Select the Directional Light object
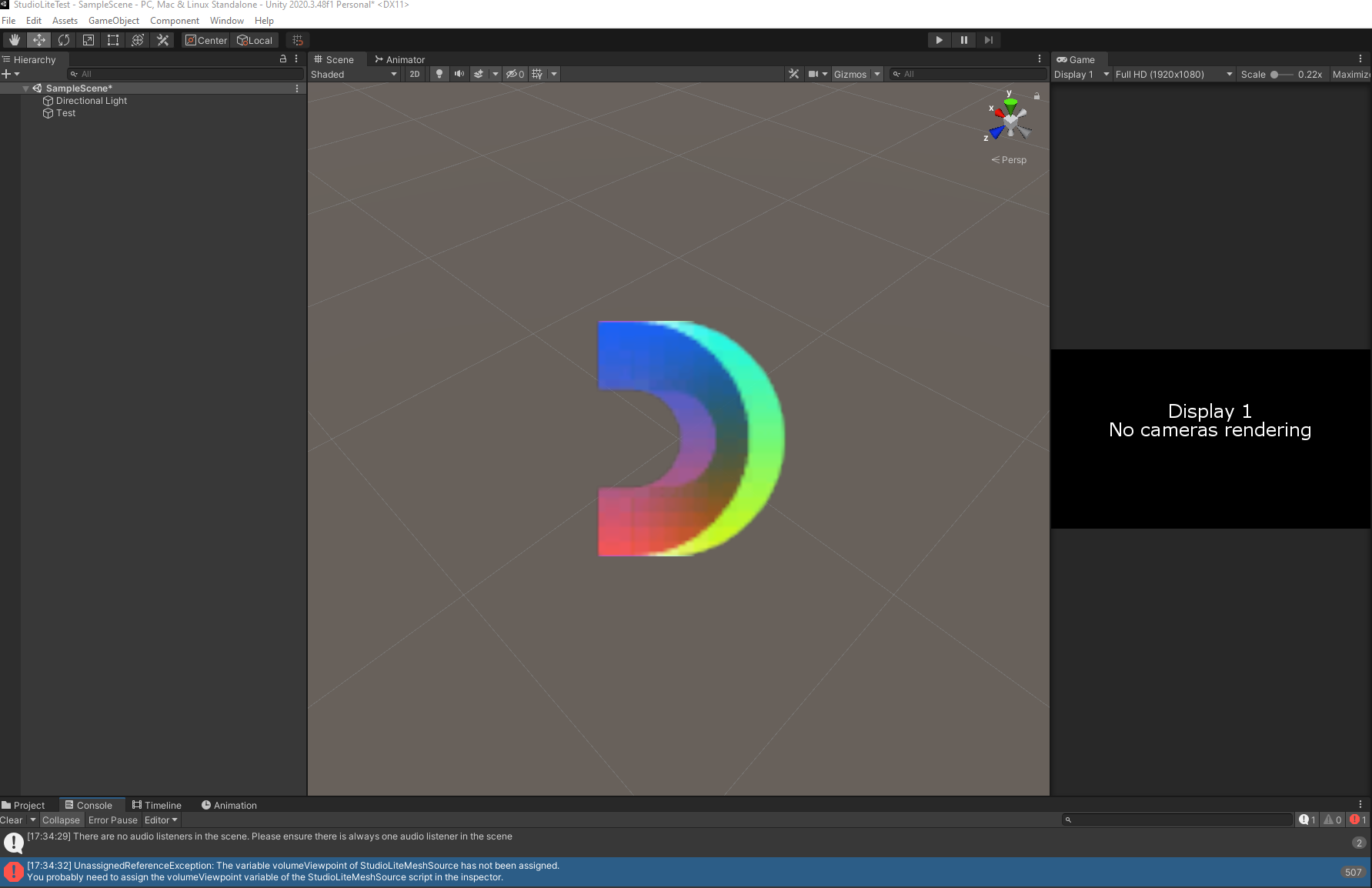This screenshot has width=1372, height=888. (91, 101)
